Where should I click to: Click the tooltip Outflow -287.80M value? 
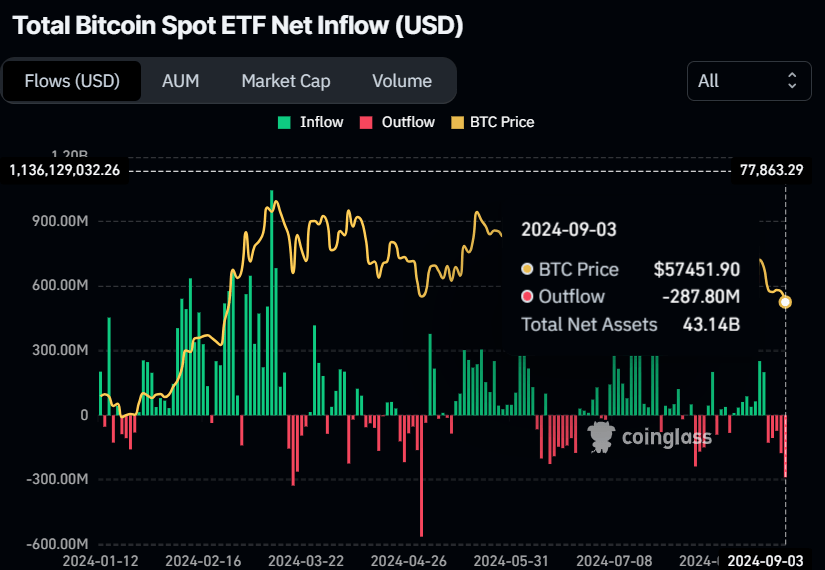pos(701,297)
